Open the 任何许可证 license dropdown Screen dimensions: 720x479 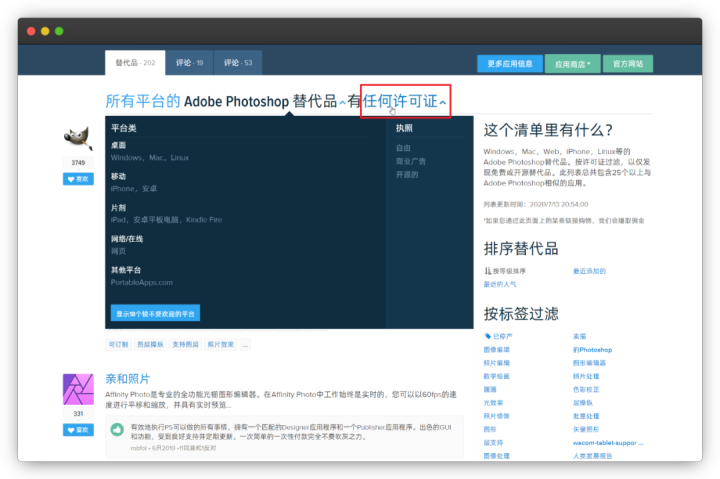coord(405,101)
